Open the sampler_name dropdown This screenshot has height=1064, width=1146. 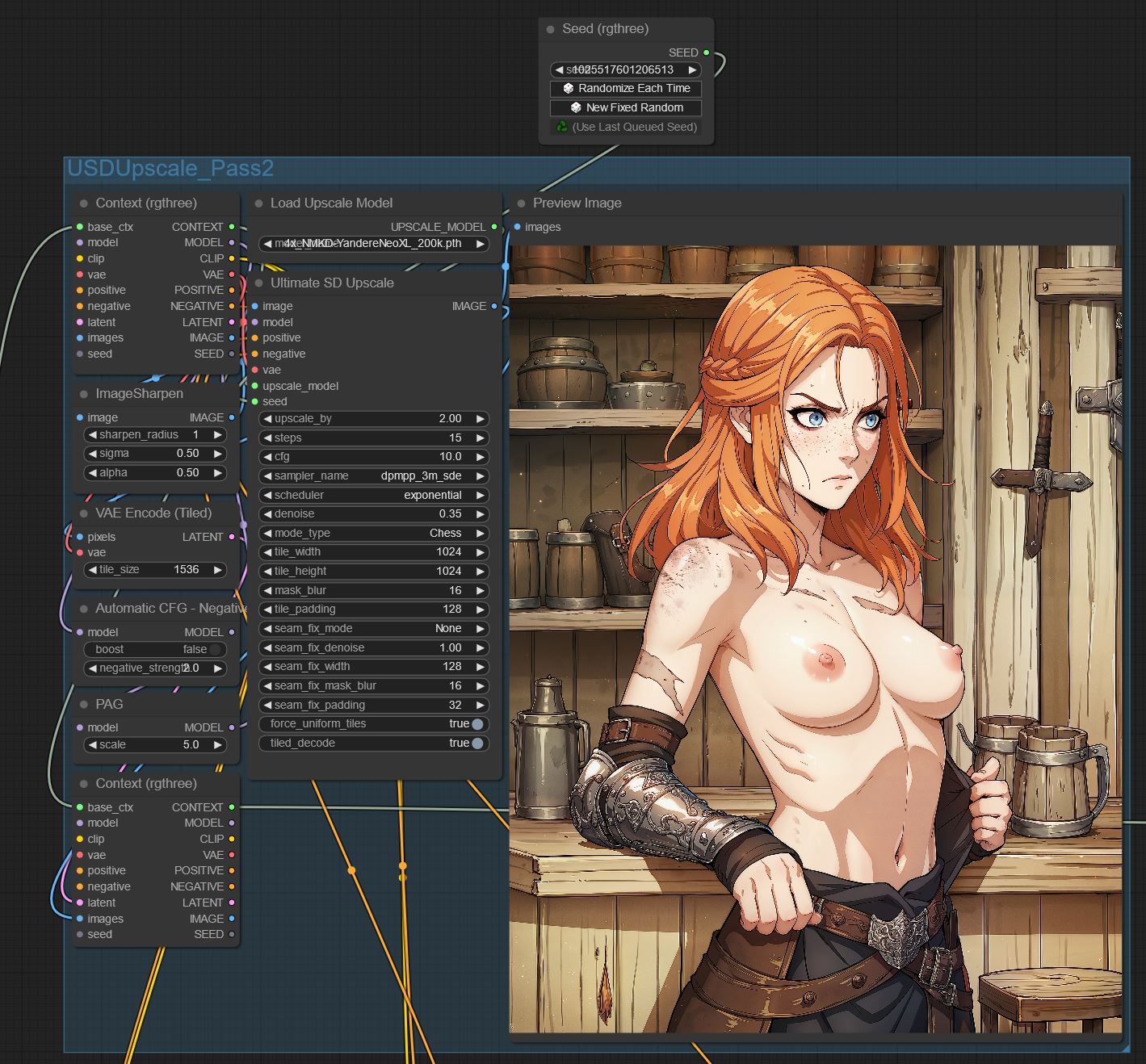(x=374, y=476)
